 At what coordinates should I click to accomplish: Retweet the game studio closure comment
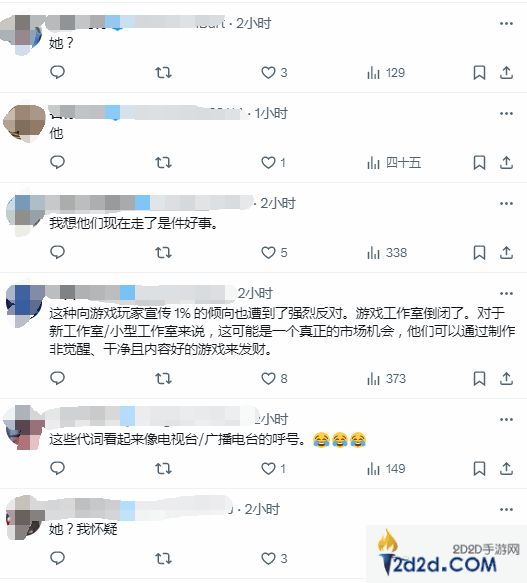(x=163, y=379)
